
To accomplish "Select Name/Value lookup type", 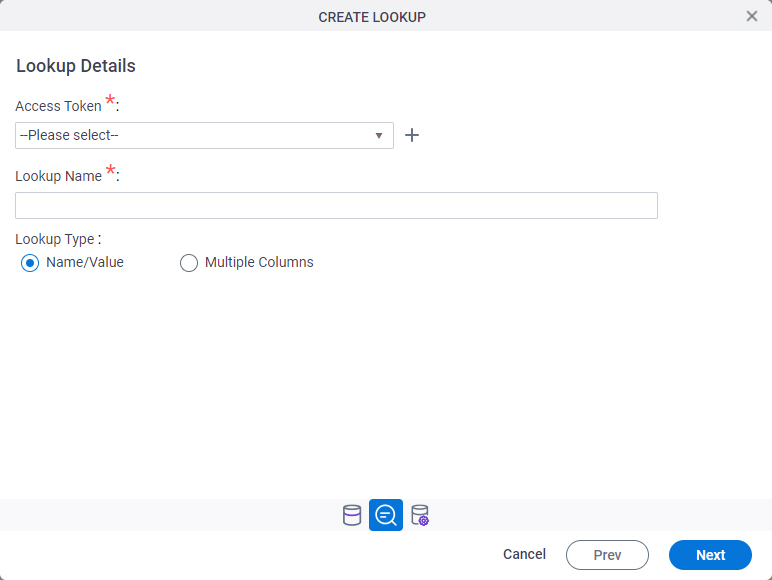I will pyautogui.click(x=30, y=263).
